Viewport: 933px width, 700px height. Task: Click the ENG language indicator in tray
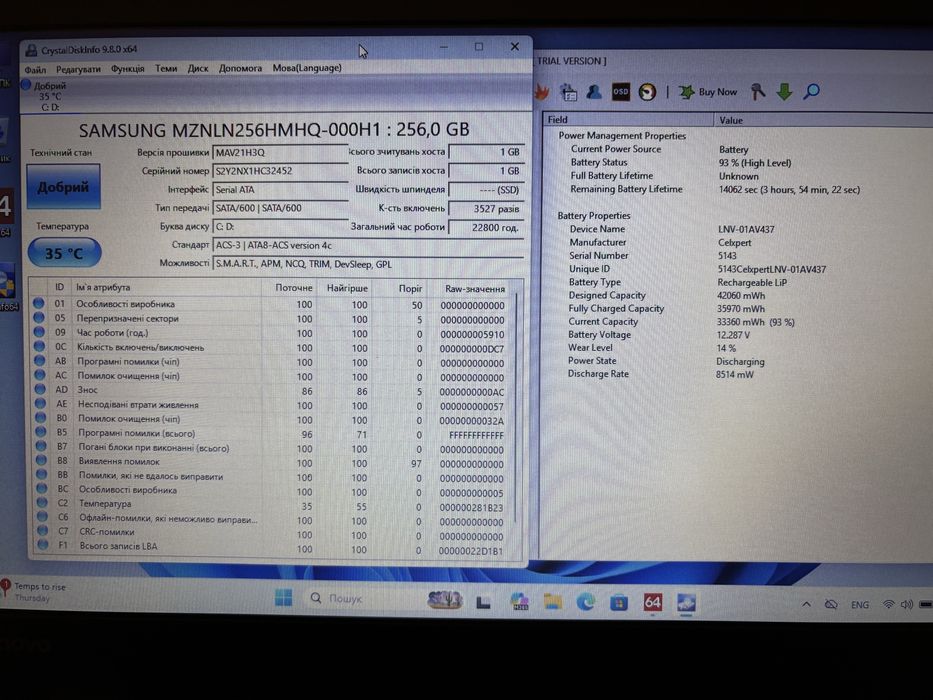[x=860, y=605]
